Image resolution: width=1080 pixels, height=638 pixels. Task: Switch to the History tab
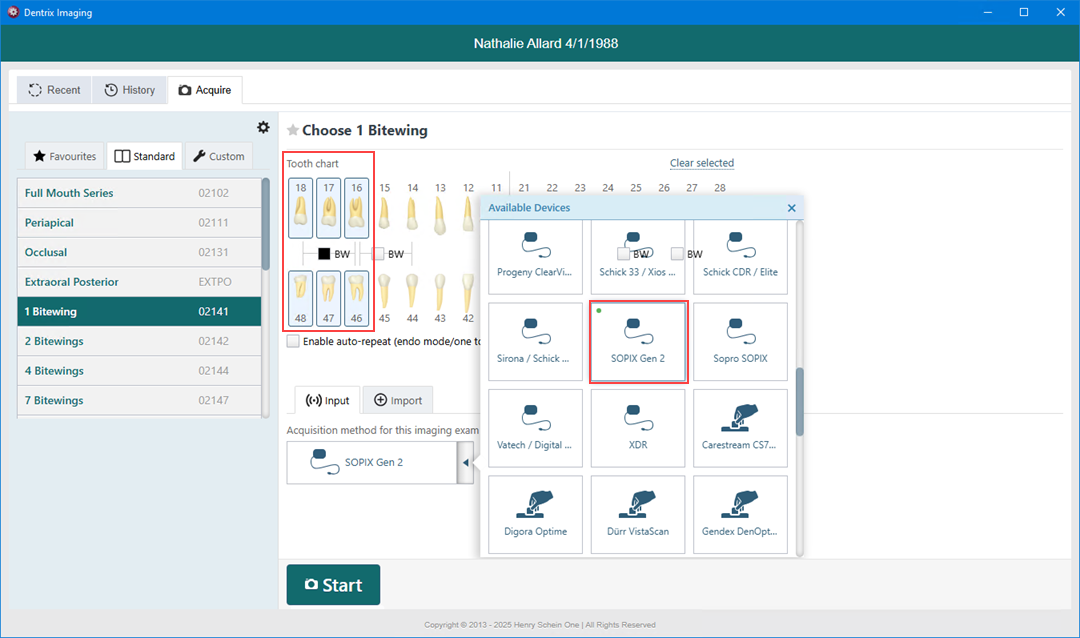coord(130,90)
